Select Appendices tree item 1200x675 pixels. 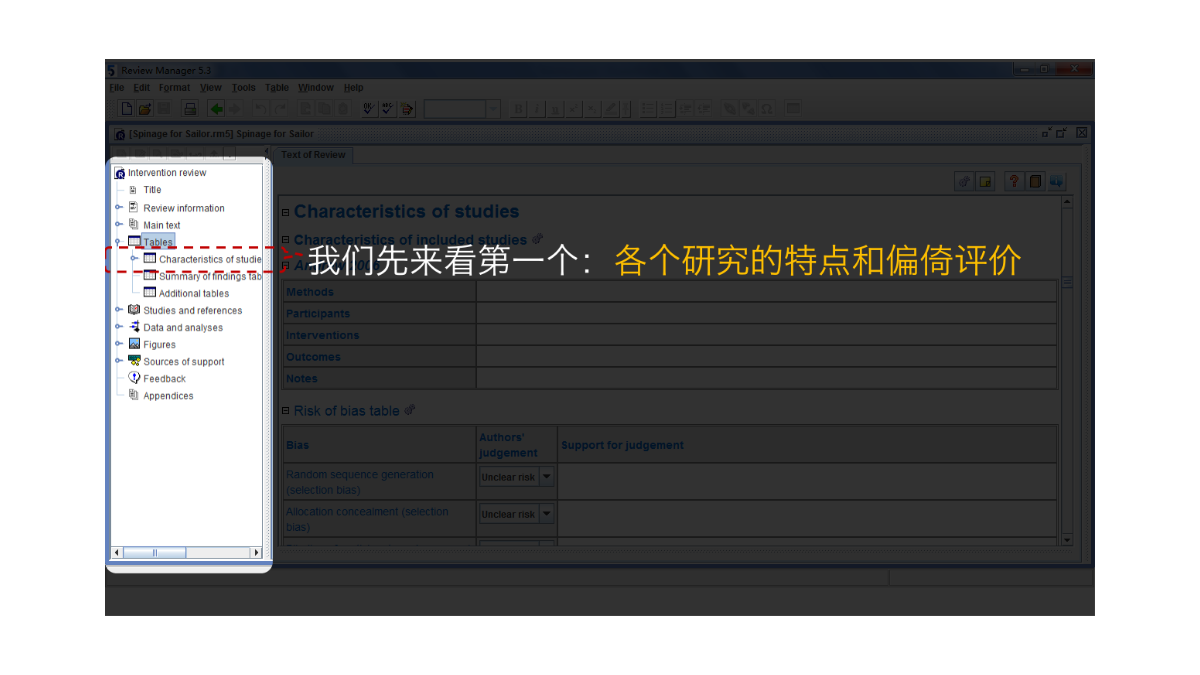point(168,395)
